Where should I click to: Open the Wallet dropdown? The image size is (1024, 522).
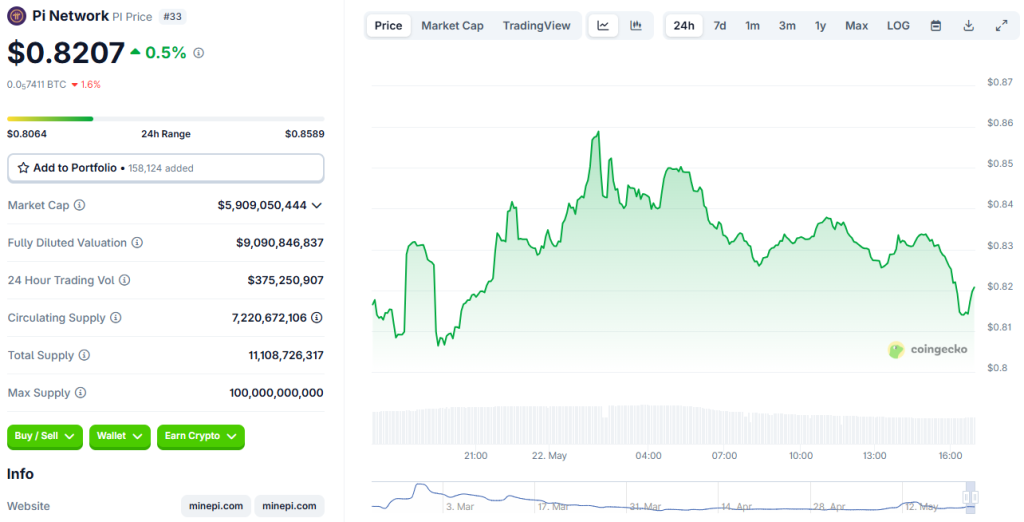click(120, 436)
